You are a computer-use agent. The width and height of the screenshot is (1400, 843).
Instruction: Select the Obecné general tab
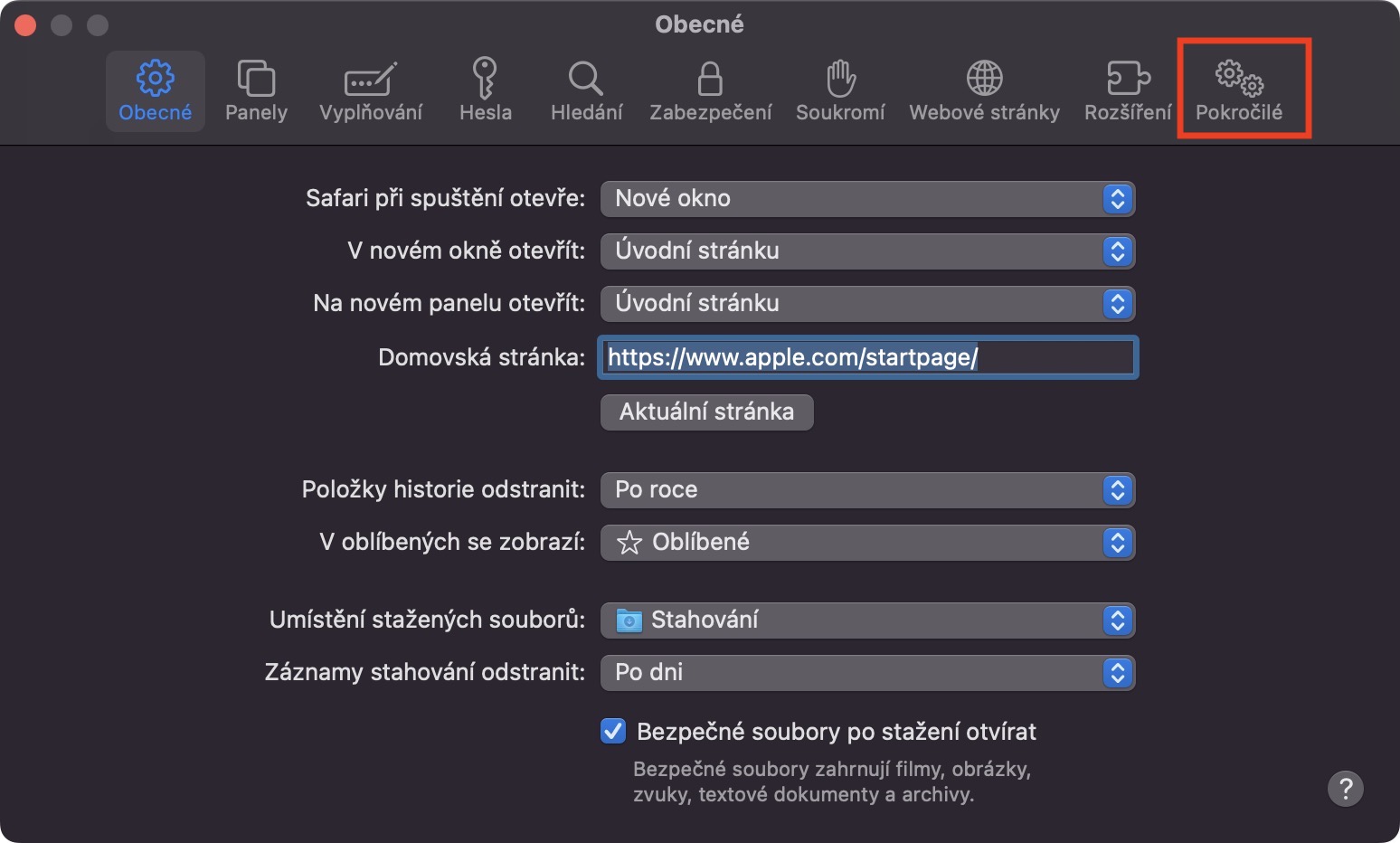156,90
